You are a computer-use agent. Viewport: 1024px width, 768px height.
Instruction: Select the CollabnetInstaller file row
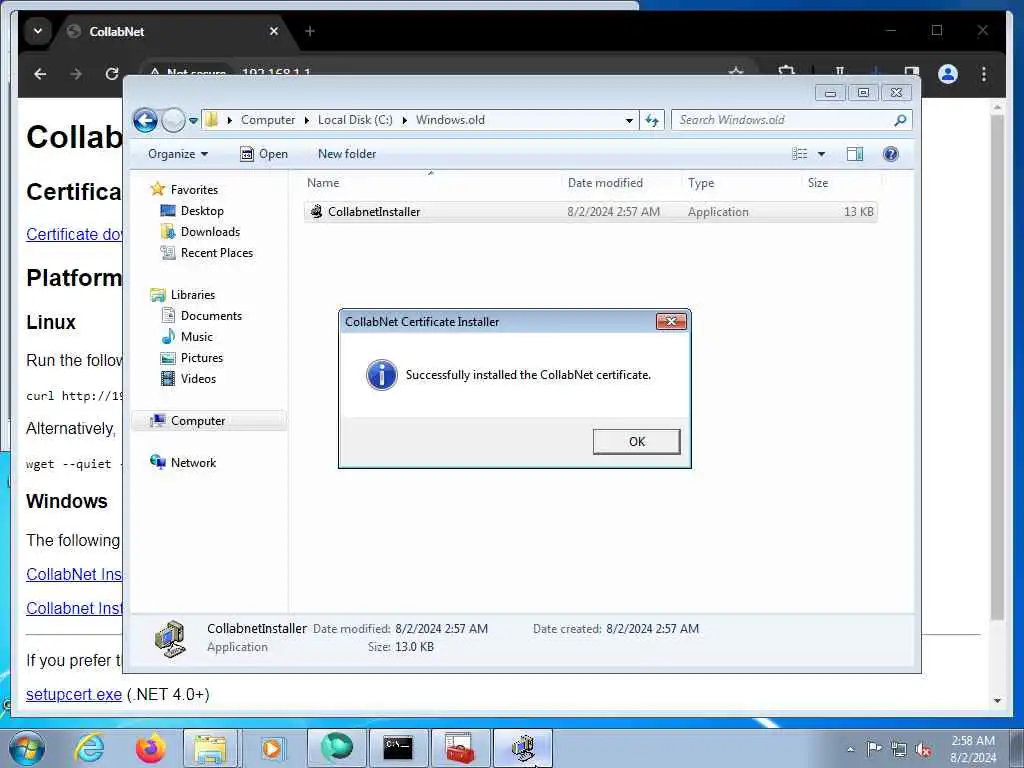coord(590,212)
